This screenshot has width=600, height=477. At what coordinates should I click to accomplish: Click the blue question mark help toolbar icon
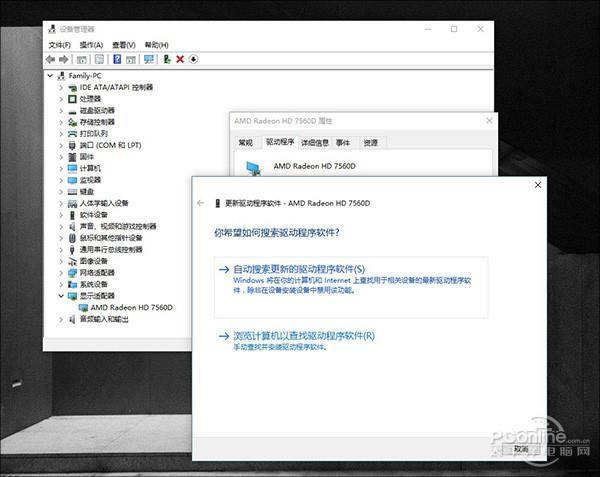click(117, 59)
